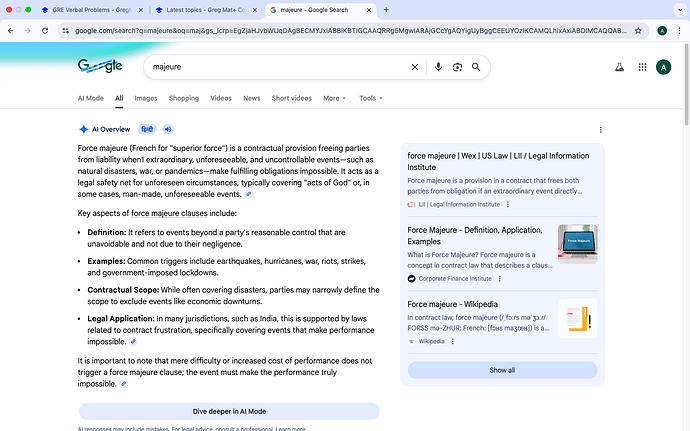Close the majeure Google Search tab
690x431 pixels.
[369, 10]
